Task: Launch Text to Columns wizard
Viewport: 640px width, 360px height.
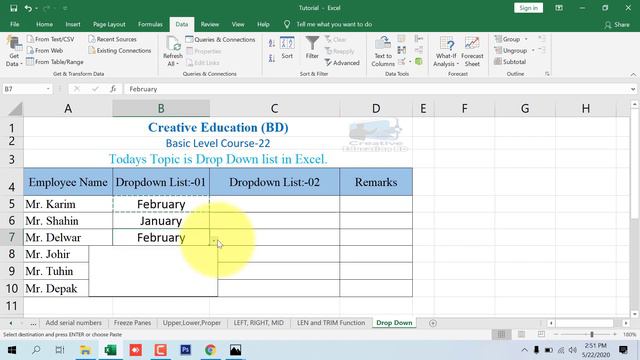Action: [383, 51]
